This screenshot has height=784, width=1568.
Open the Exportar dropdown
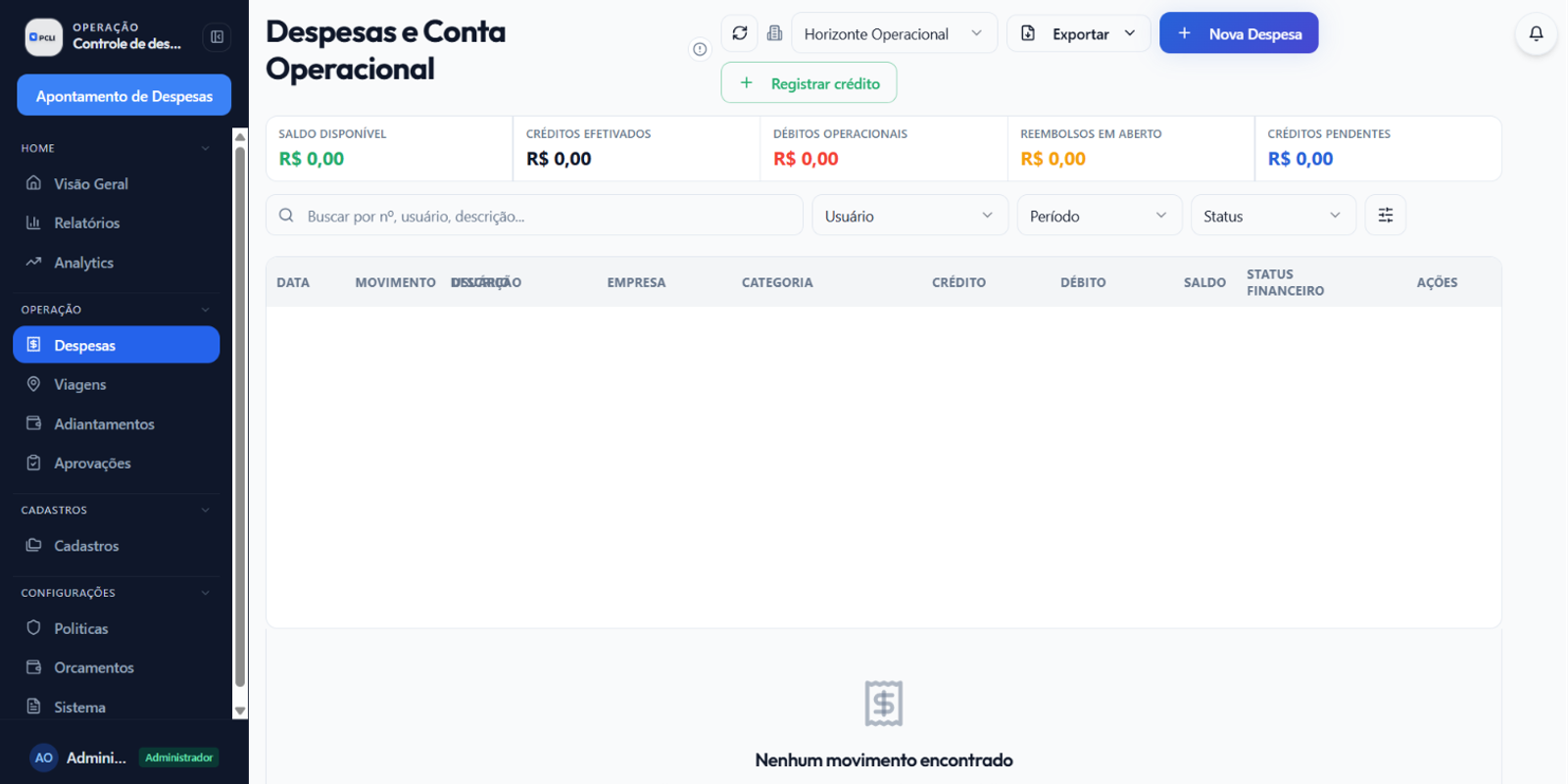(x=1079, y=33)
